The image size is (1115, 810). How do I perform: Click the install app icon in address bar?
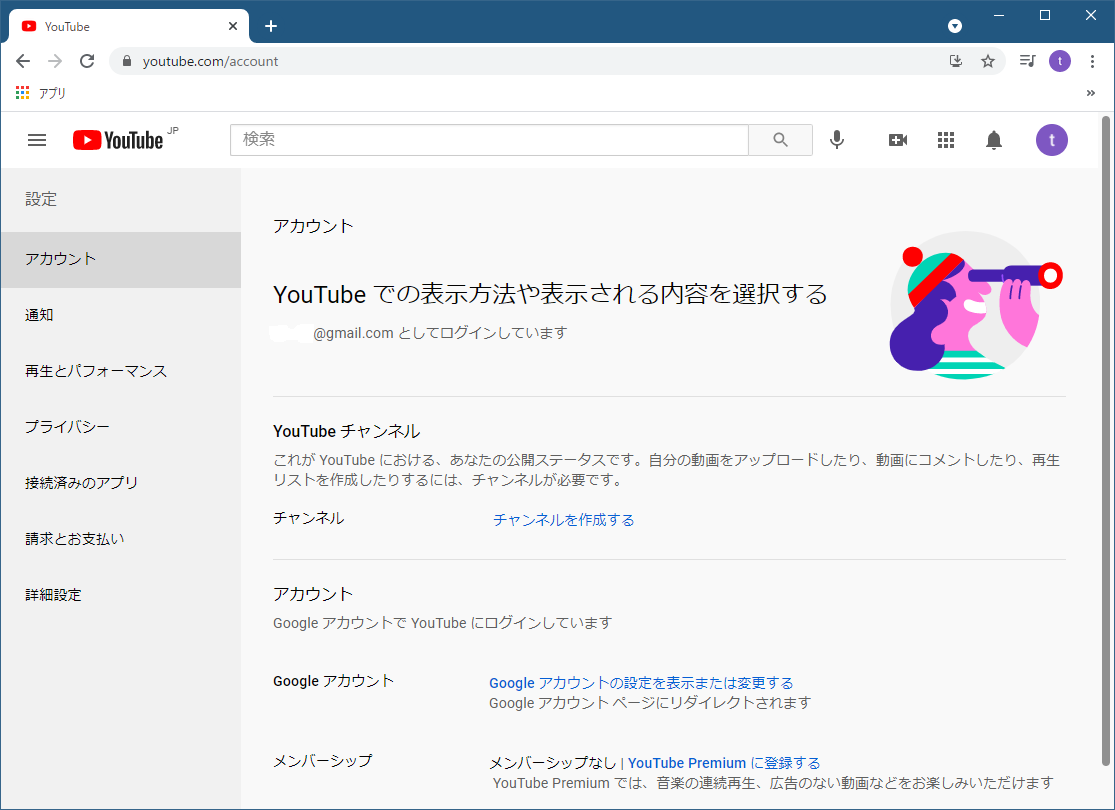[x=956, y=61]
